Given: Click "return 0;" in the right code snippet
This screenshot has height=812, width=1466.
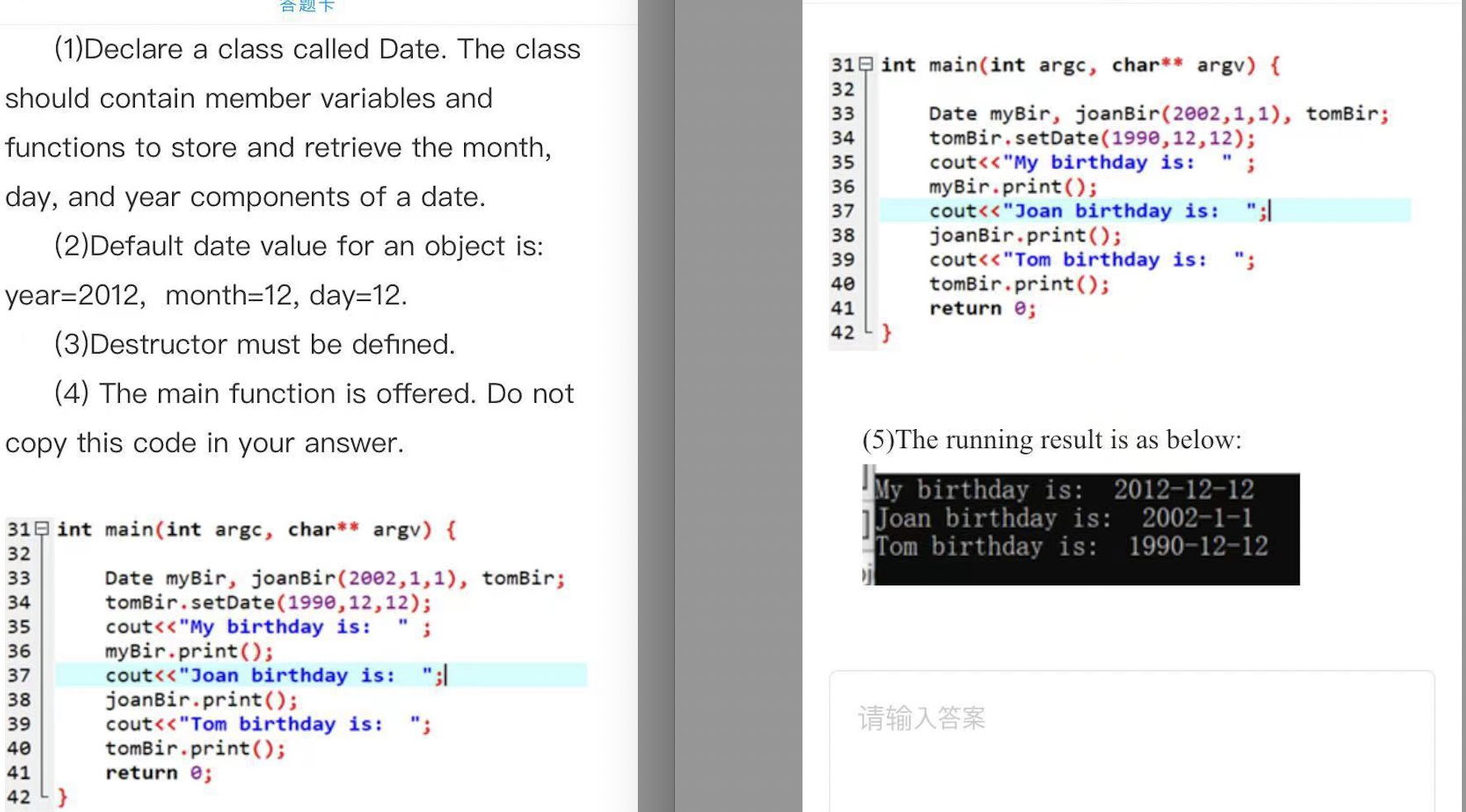Looking at the screenshot, I should coord(982,308).
